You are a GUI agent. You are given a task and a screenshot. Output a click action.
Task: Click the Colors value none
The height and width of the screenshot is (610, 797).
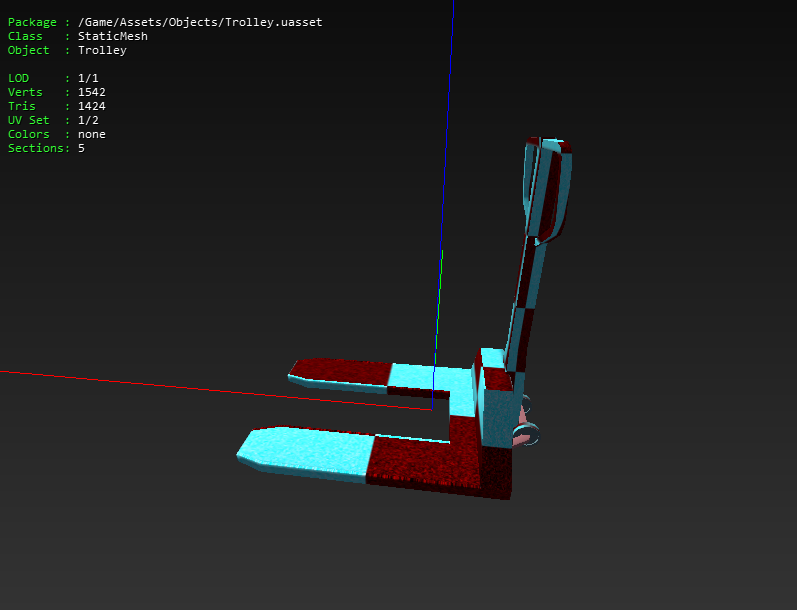[x=91, y=134]
